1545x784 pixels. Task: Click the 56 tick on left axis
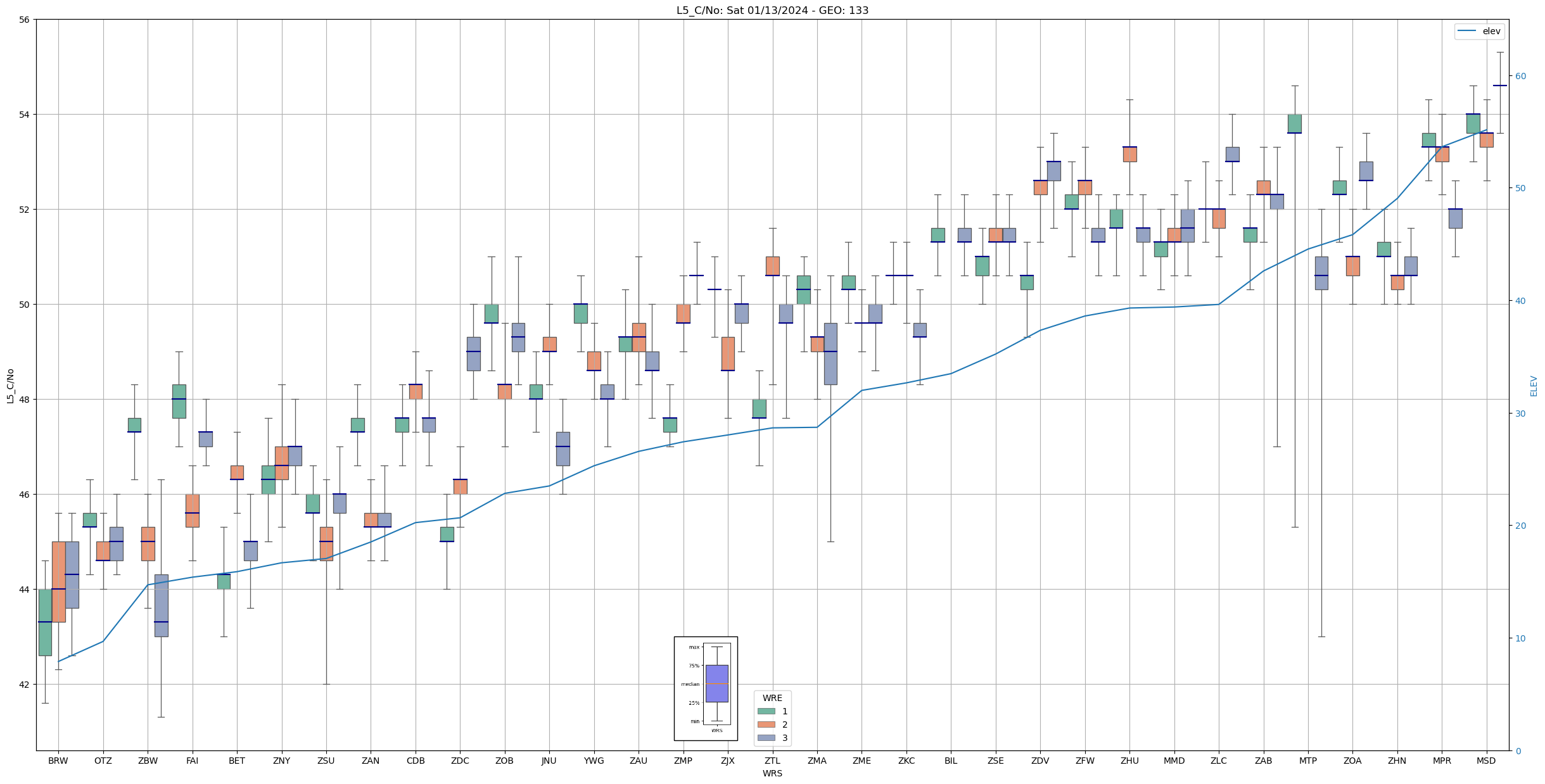coord(24,20)
